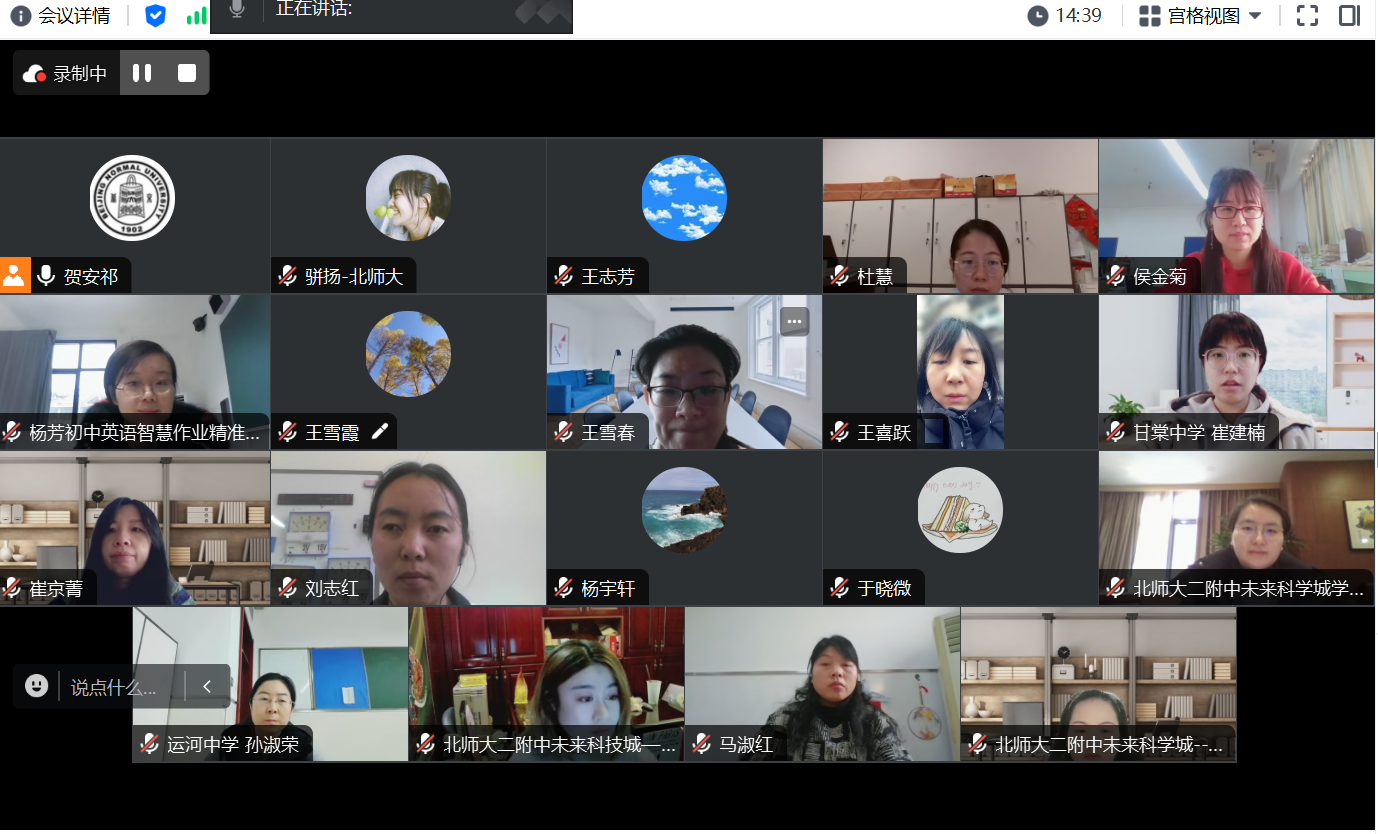Open the side panel layout icon

(x=1350, y=16)
